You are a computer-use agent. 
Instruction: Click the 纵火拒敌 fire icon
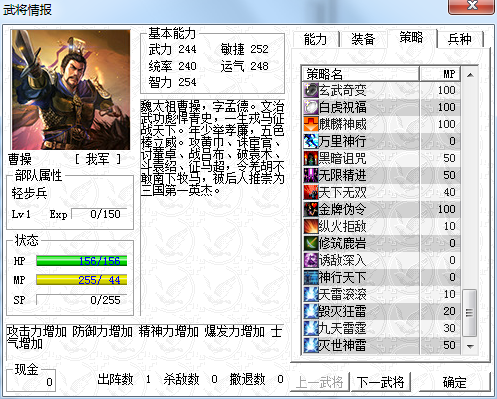pyautogui.click(x=311, y=226)
